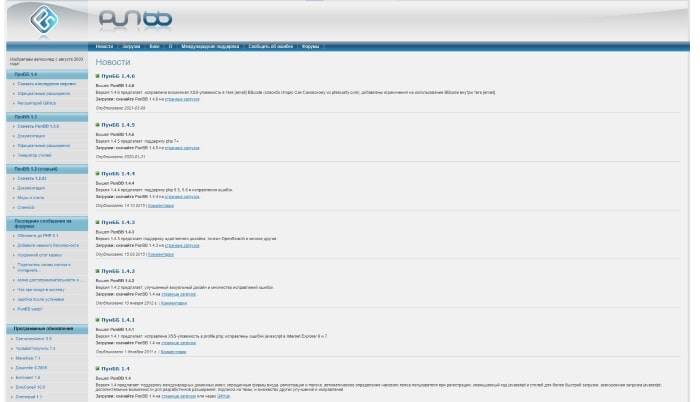
Task: Follow download page link under ПунББ 1.4
Action: pyautogui.click(x=179, y=396)
